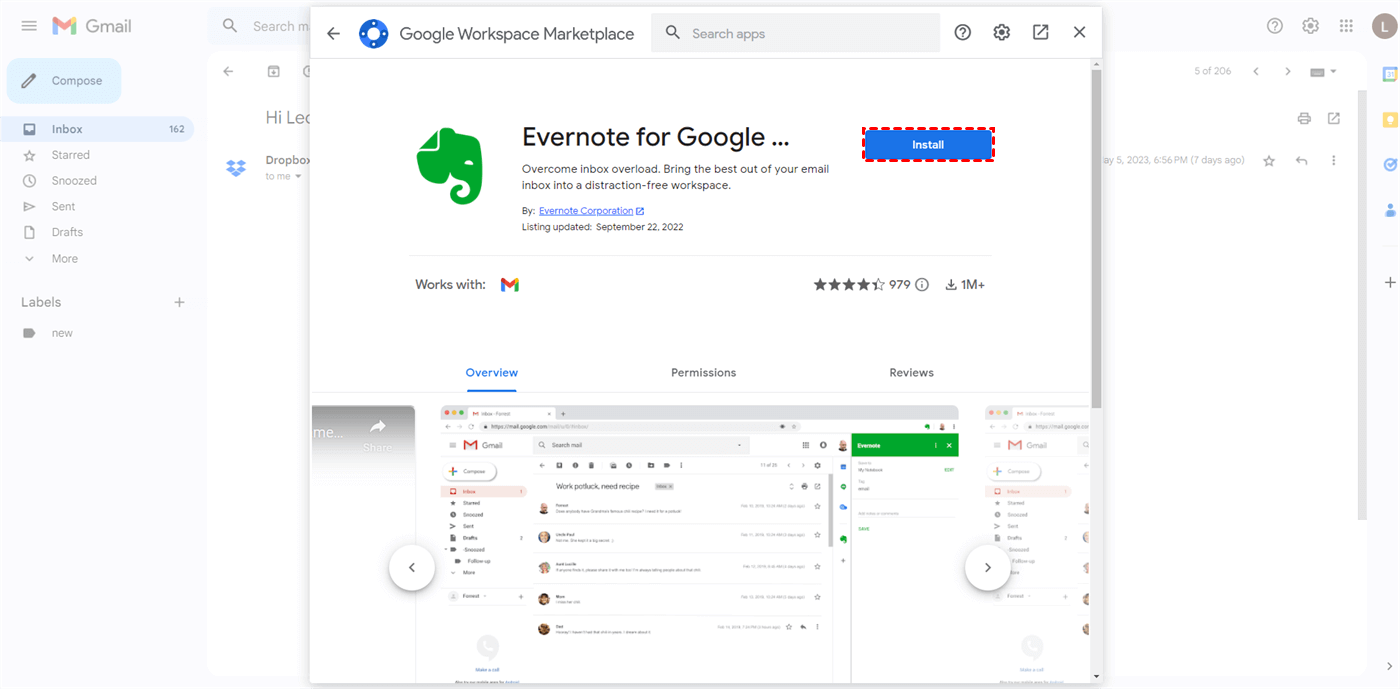Print the email

click(1304, 118)
